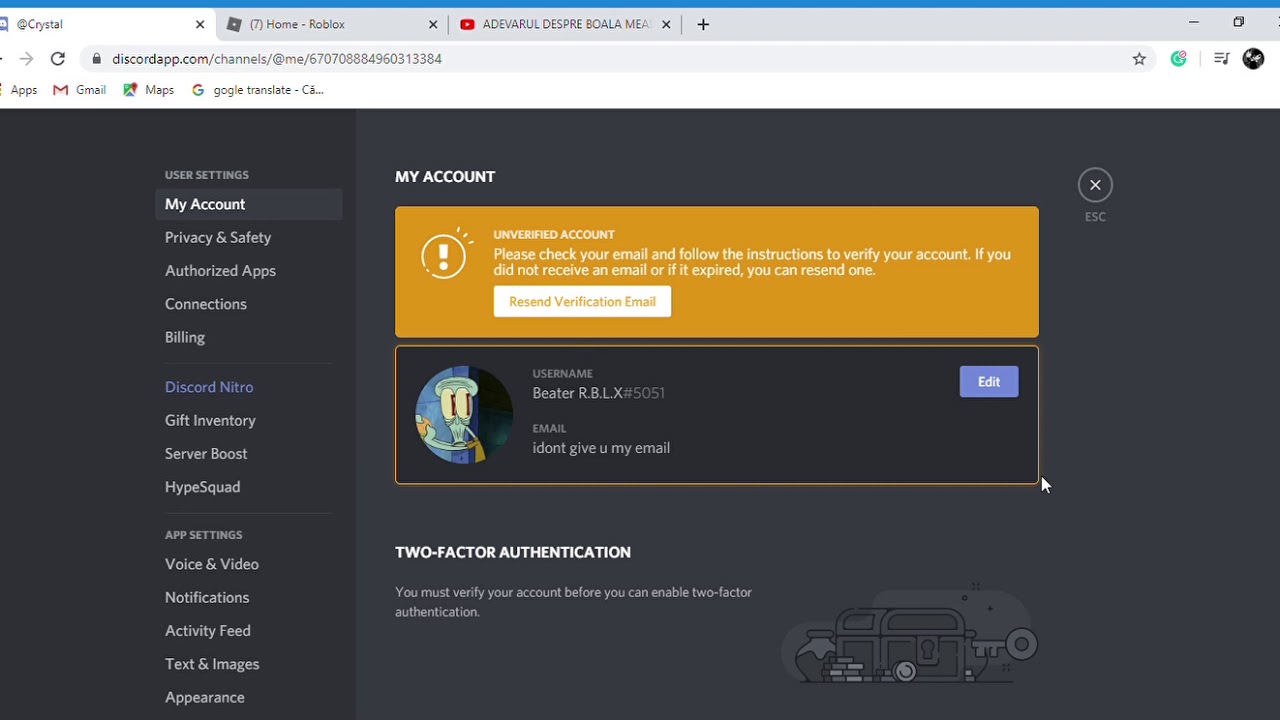Open the Chrome profile avatar
Viewport: 1280px width, 720px height.
pos(1253,59)
